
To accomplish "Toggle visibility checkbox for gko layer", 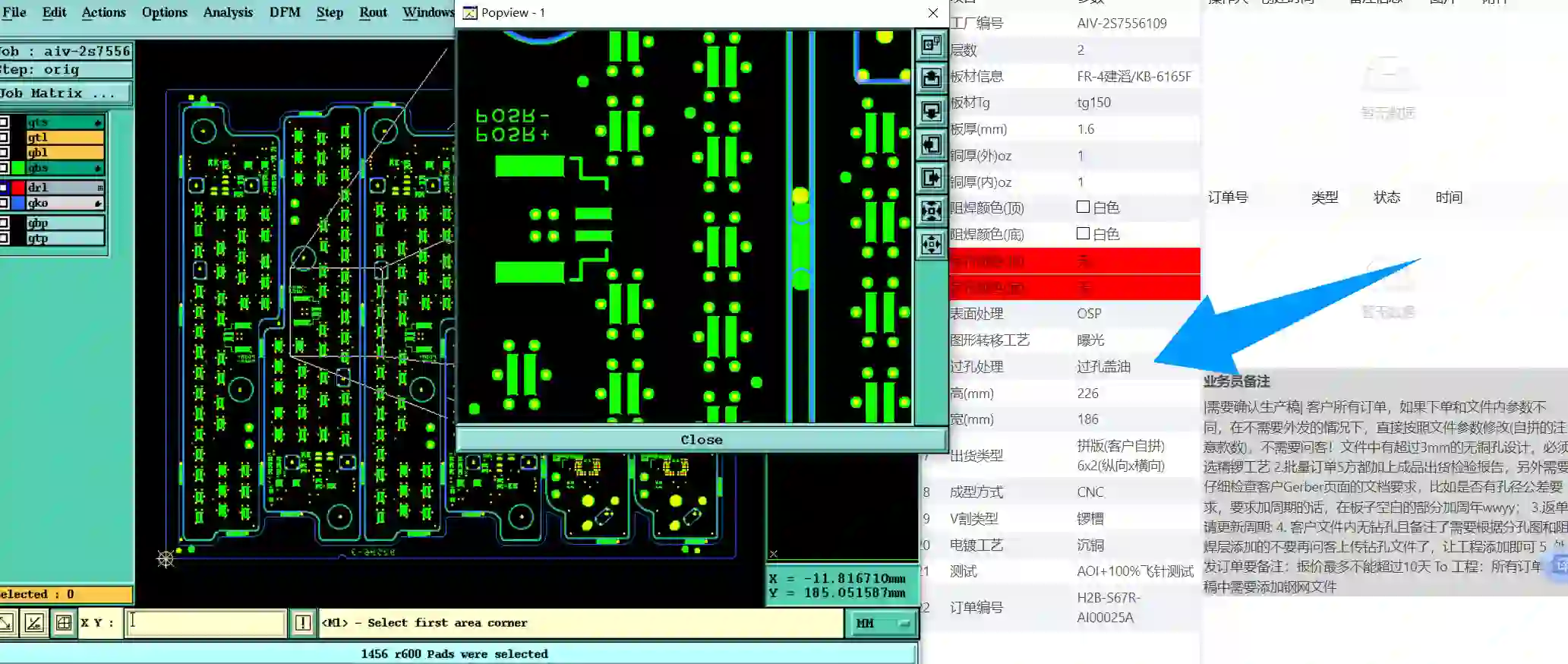I will tap(5, 204).
